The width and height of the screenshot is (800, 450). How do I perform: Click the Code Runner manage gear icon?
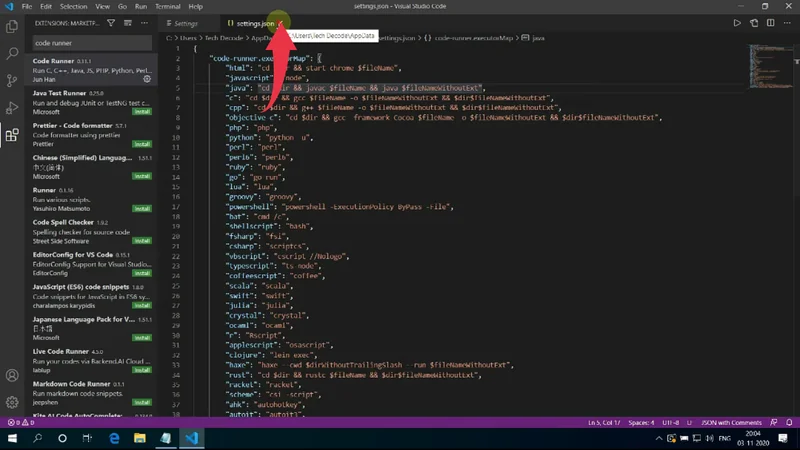tap(147, 79)
